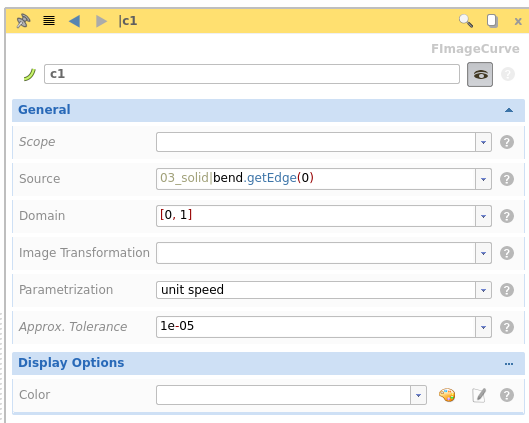Click the edit color pencil icon
The width and height of the screenshot is (529, 423).
[479, 395]
